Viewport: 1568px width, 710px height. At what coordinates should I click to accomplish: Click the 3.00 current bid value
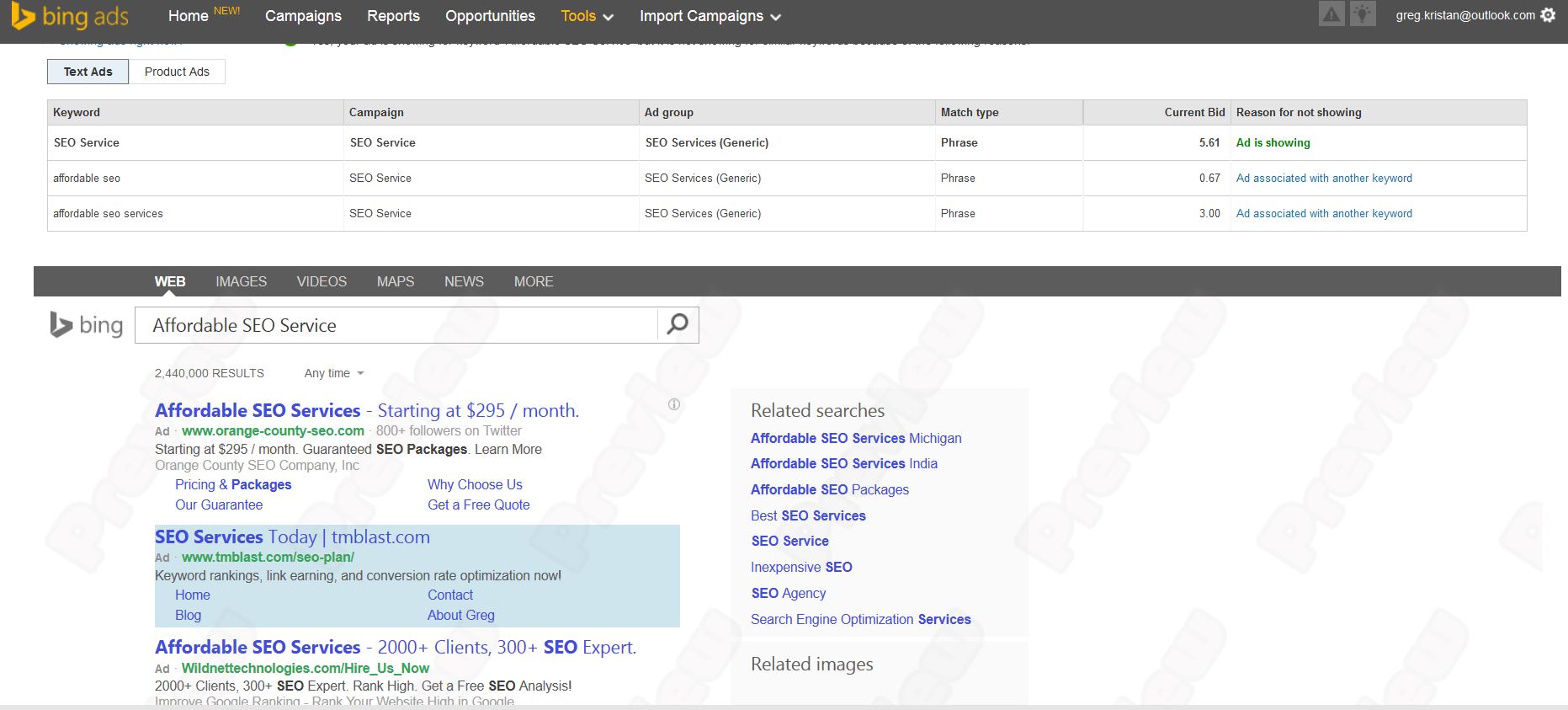click(1209, 213)
